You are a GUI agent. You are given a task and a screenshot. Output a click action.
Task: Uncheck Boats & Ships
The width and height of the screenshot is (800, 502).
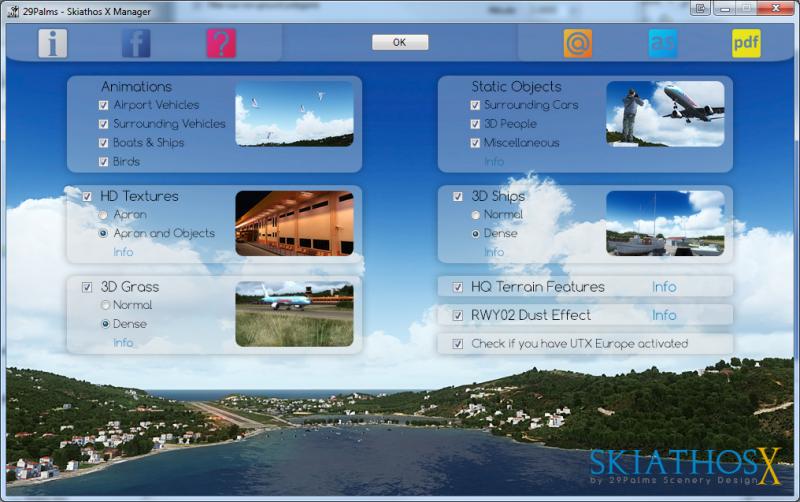(104, 143)
